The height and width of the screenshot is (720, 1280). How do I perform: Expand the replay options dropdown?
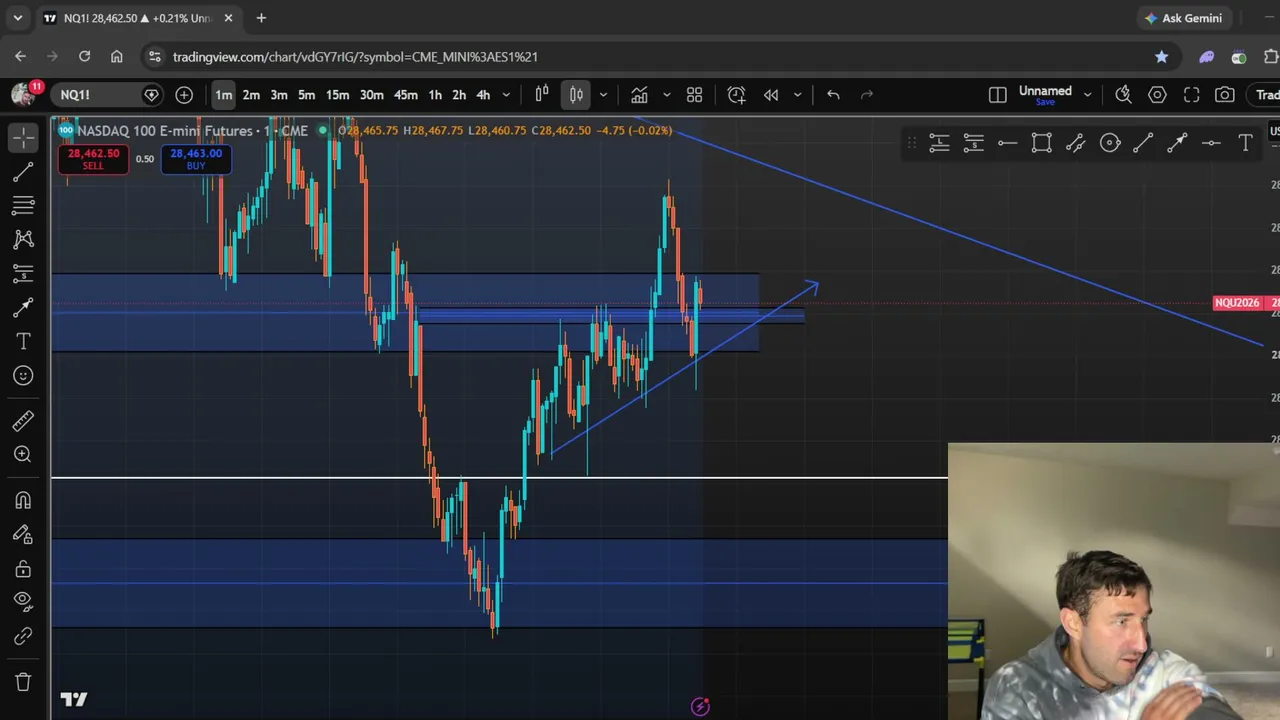(x=797, y=95)
